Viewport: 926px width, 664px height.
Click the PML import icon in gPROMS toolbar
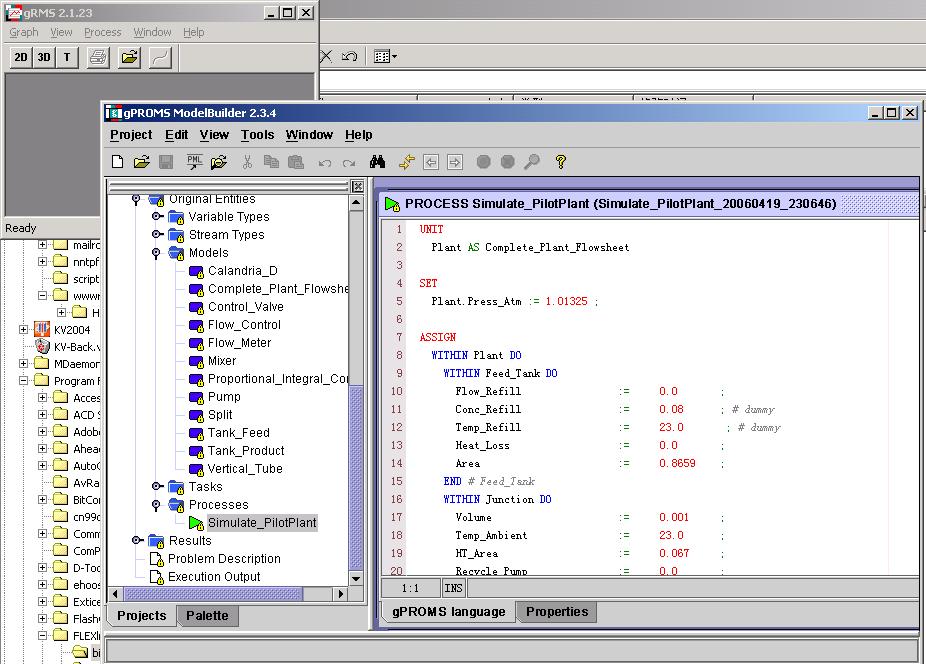click(194, 162)
